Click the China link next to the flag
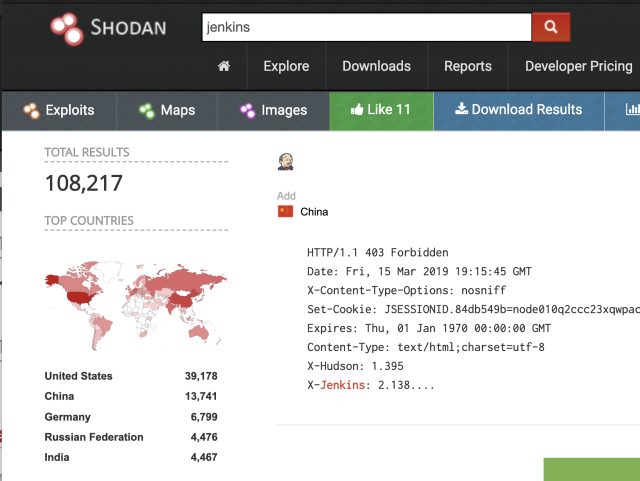640x481 pixels. pyautogui.click(x=314, y=212)
